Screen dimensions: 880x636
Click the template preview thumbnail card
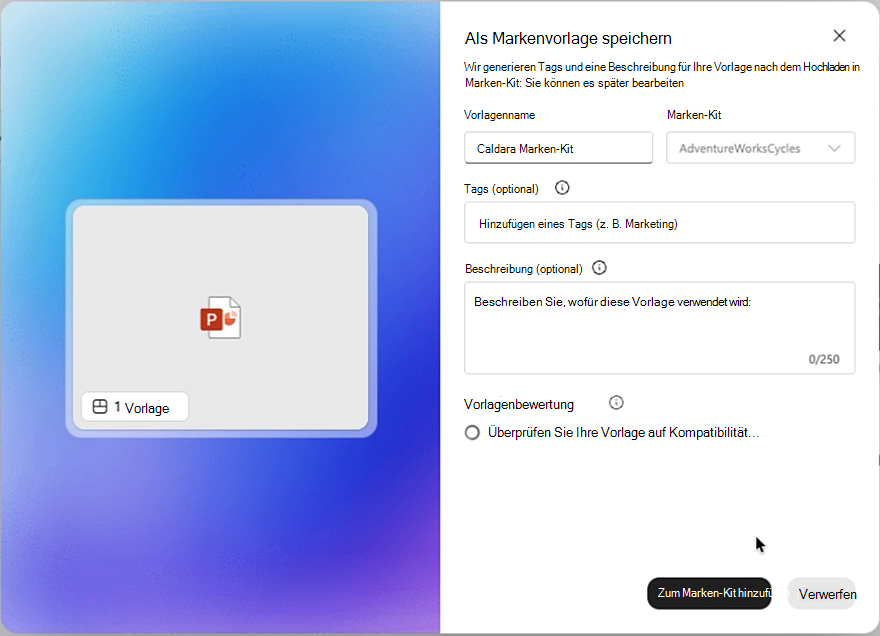pyautogui.click(x=221, y=318)
